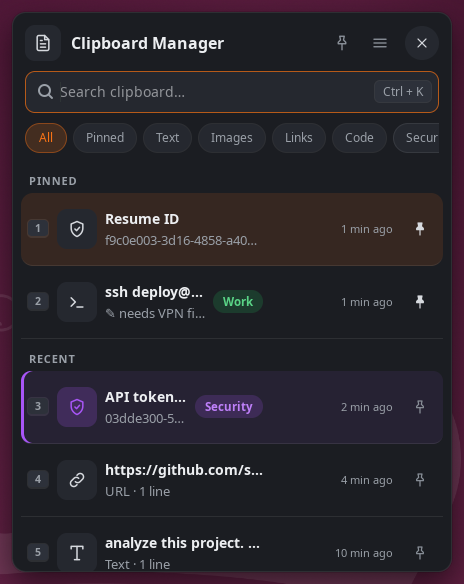Screen dimensions: 464x584
Task: Select the API token... title
Action: point(145,397)
